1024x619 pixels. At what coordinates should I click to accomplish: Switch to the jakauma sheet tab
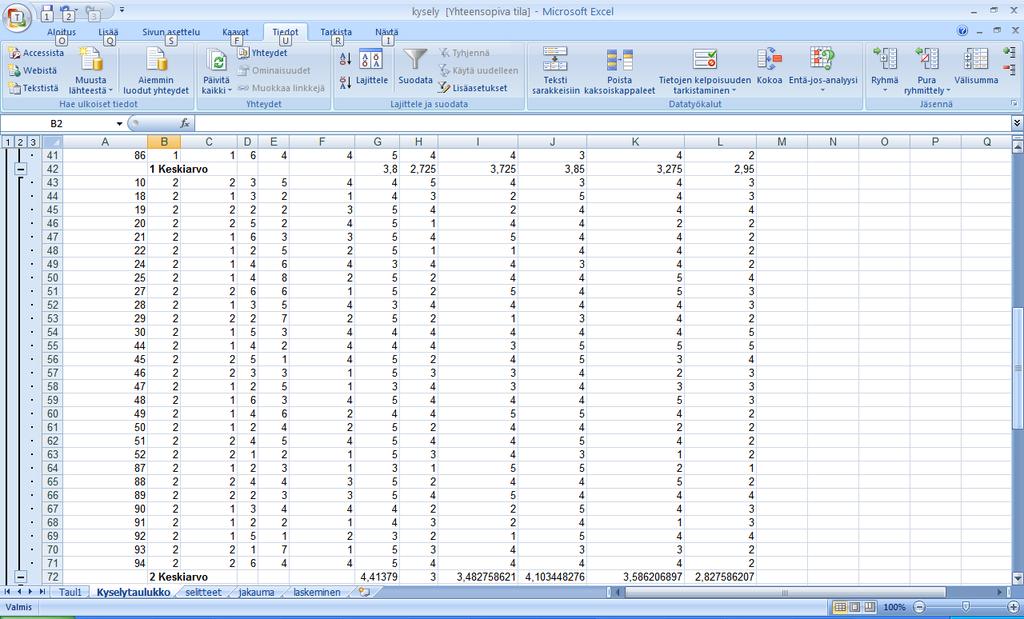[256, 592]
